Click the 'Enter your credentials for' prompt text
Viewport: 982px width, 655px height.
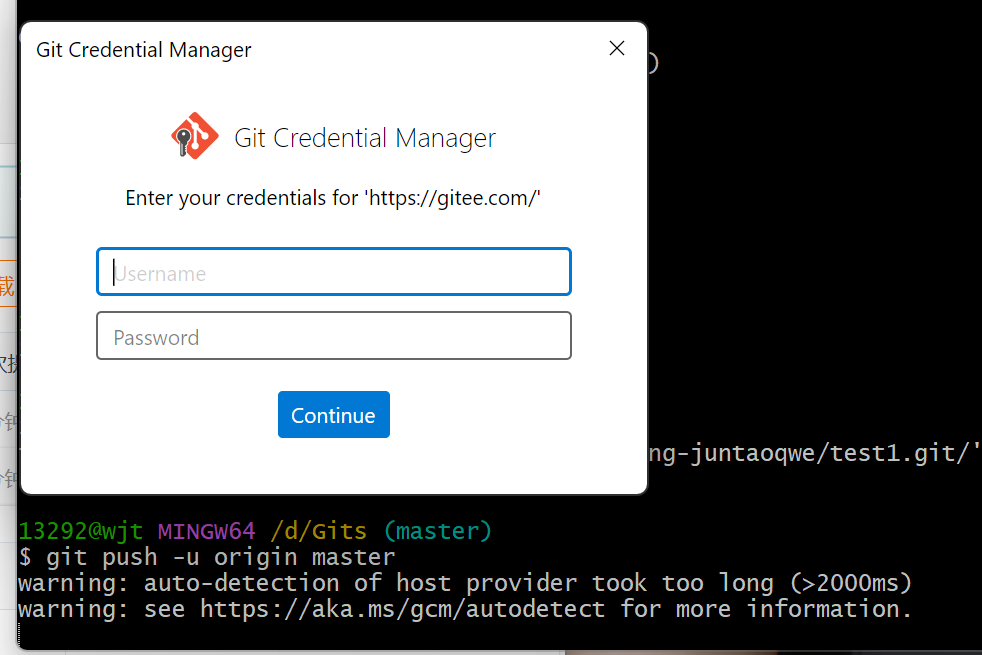(x=333, y=198)
